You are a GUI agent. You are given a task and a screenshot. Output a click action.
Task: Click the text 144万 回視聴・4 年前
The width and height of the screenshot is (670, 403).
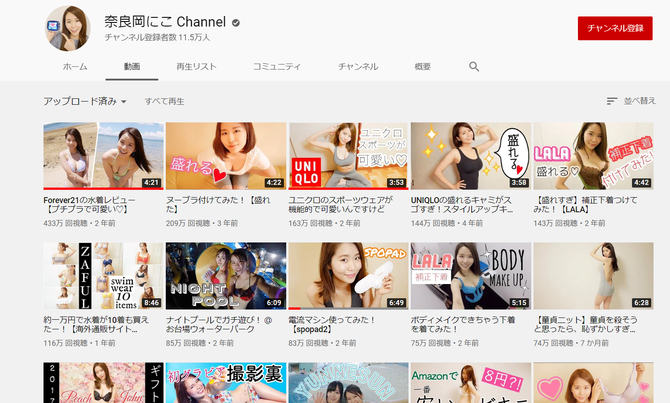pyautogui.click(x=447, y=223)
